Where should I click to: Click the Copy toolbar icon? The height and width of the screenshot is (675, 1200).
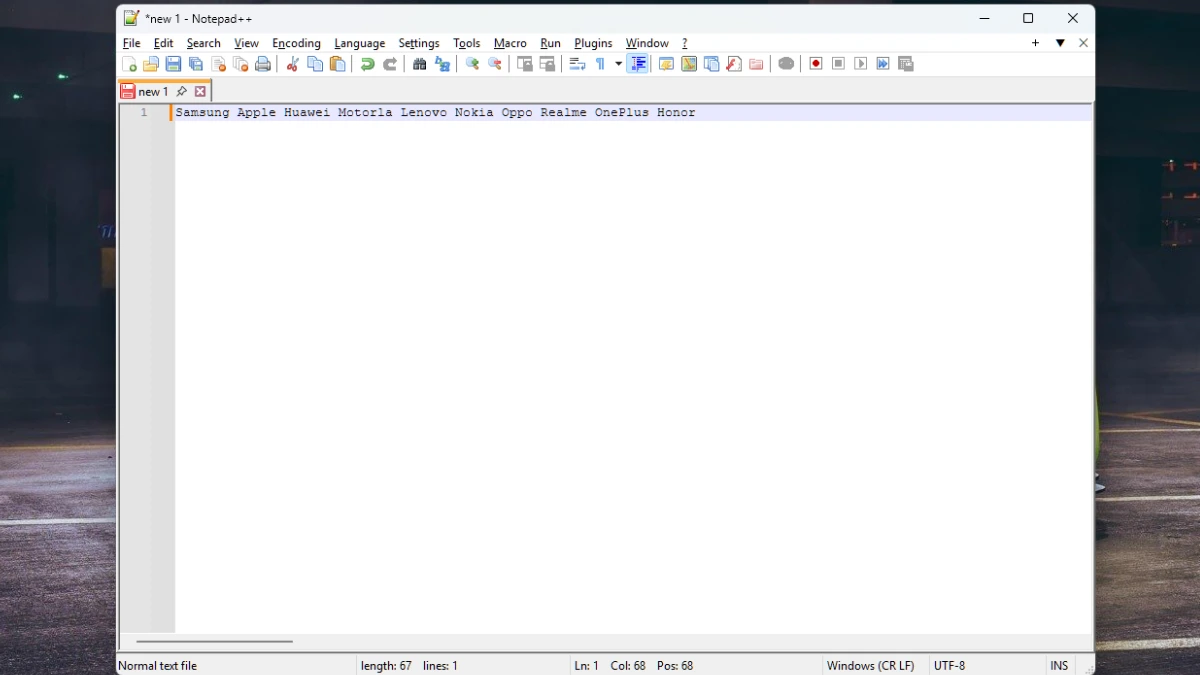(x=315, y=64)
